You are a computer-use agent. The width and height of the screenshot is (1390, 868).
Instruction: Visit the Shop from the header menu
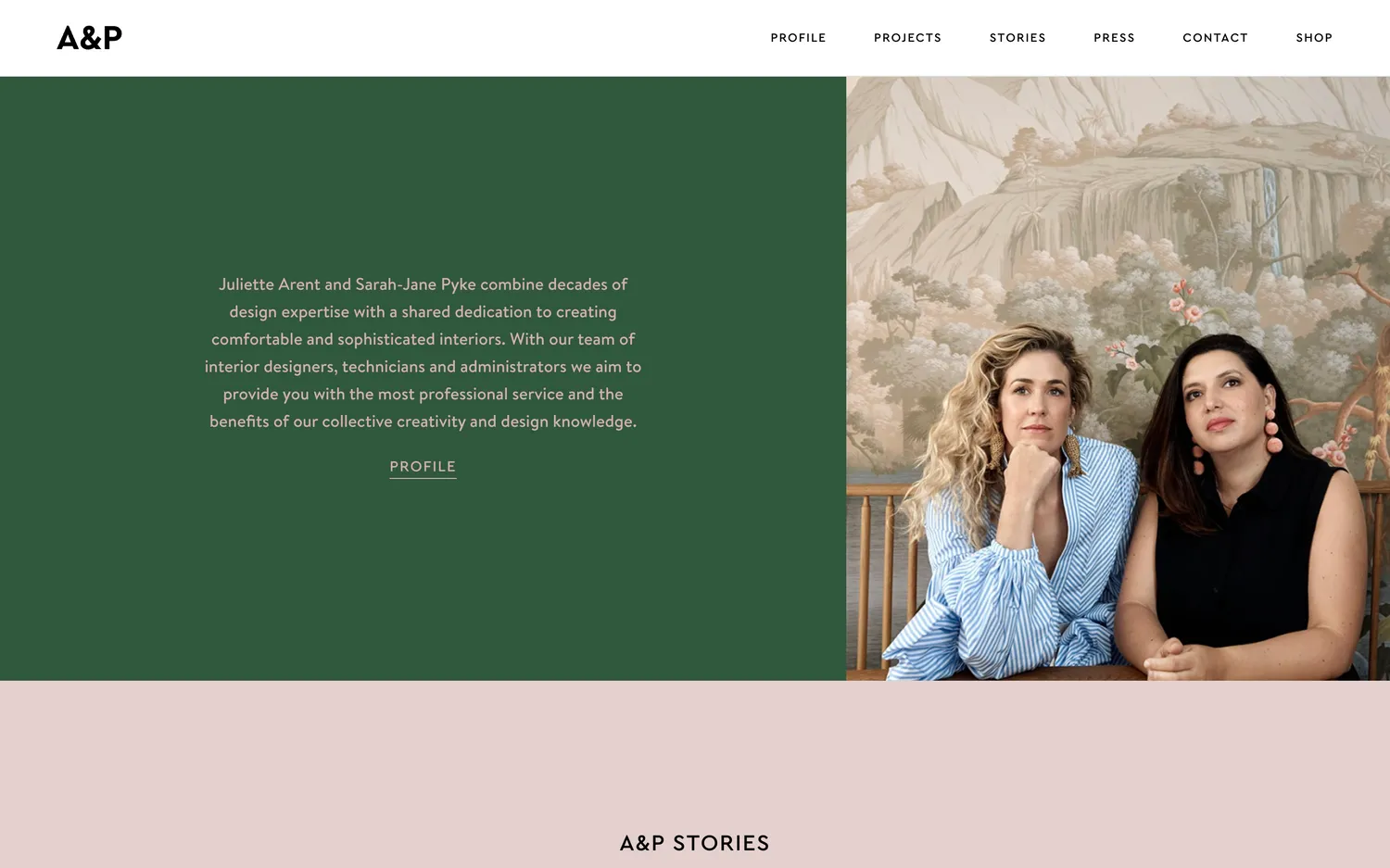tap(1314, 38)
